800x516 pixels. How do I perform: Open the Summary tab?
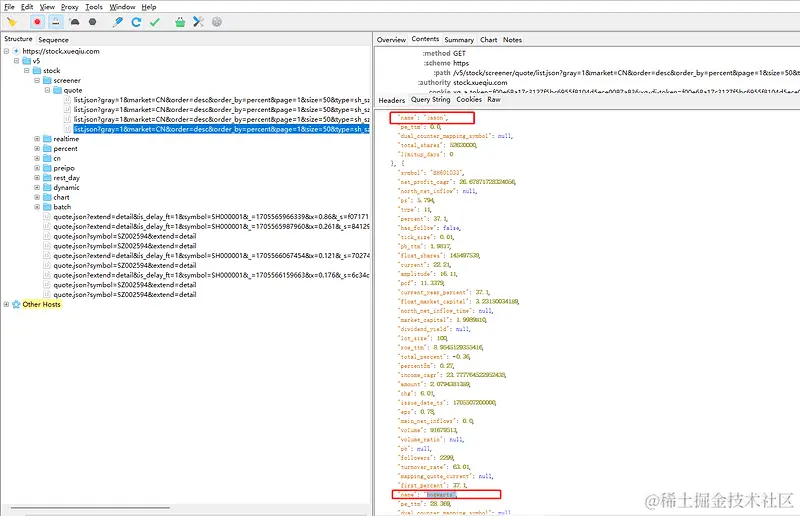pyautogui.click(x=459, y=39)
